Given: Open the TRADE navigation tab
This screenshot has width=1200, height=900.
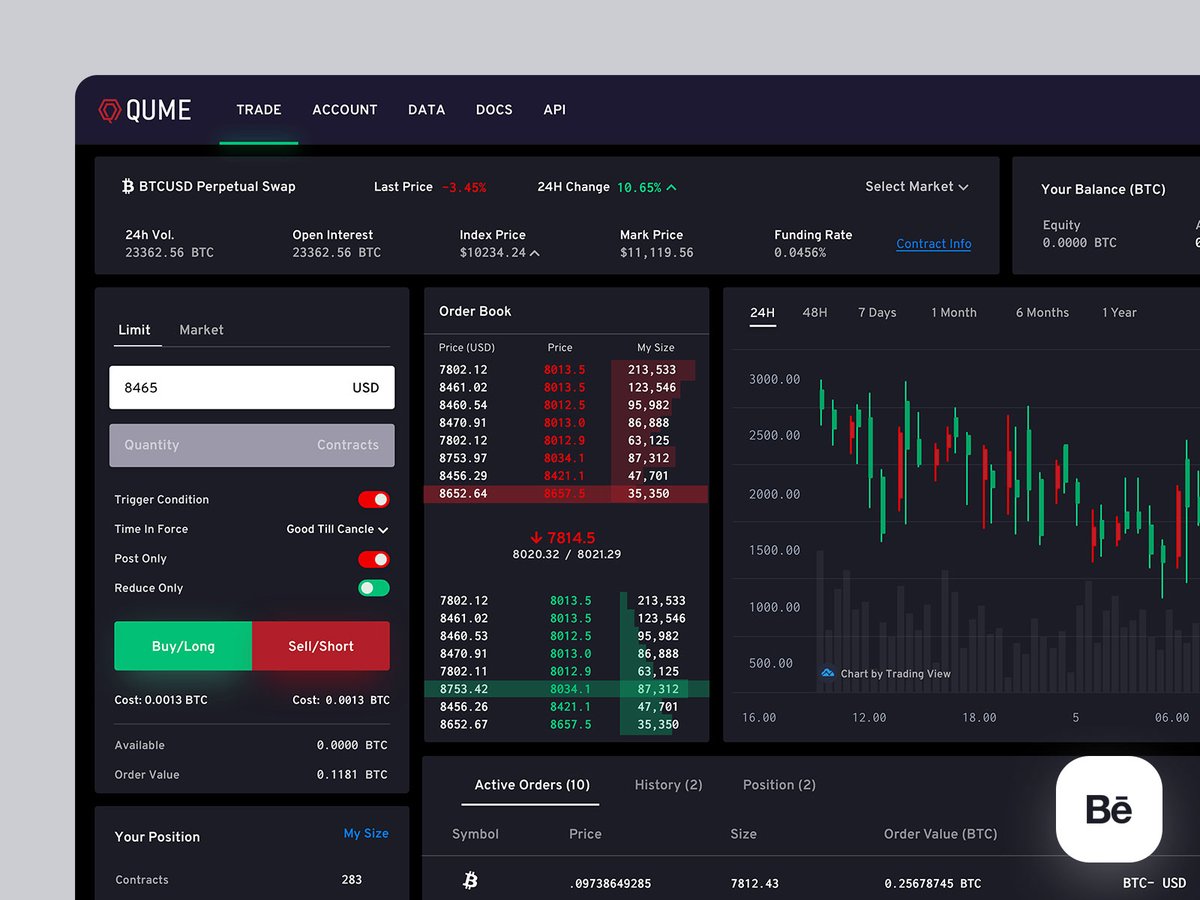Looking at the screenshot, I should tap(259, 110).
